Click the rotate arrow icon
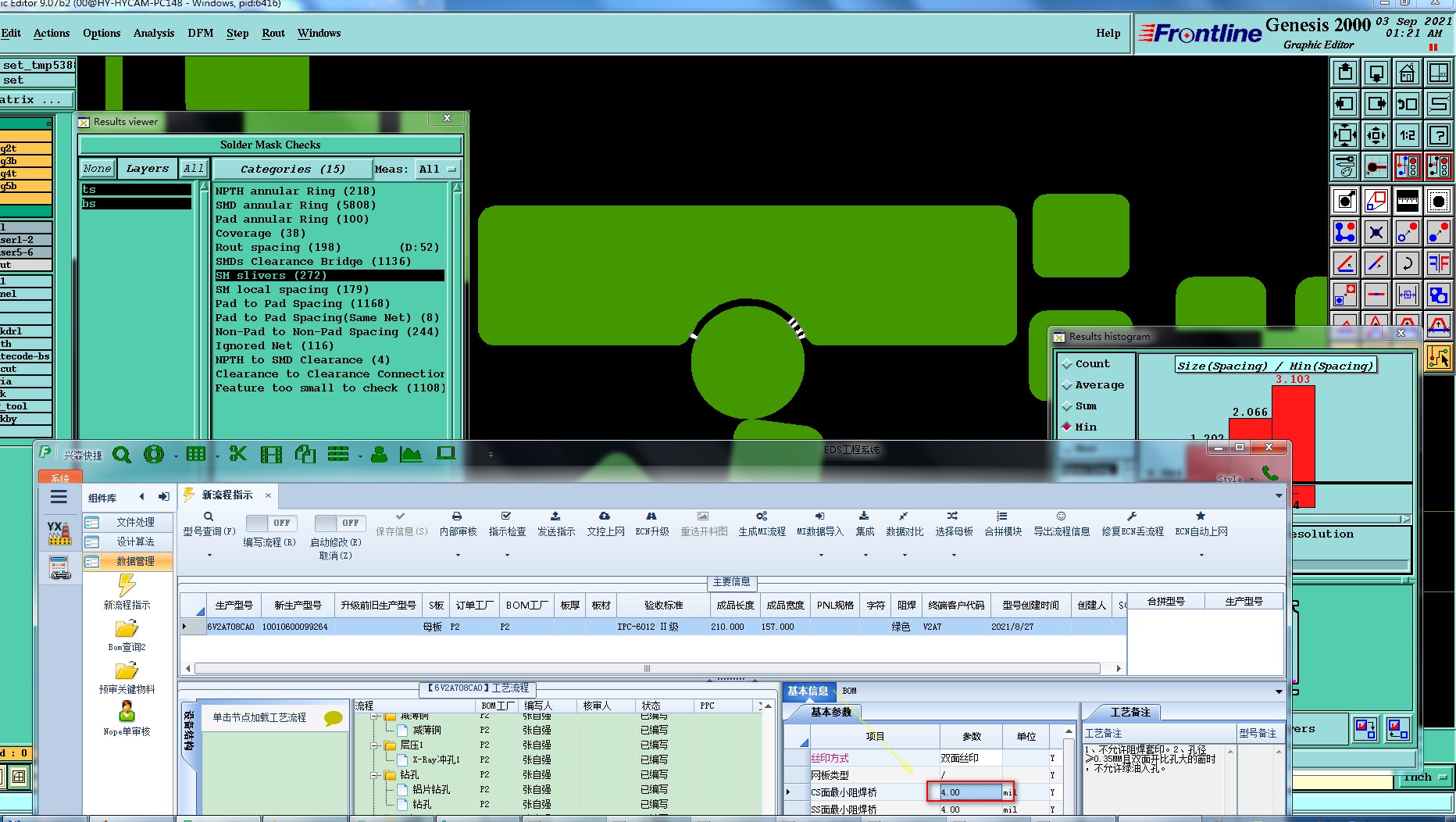This screenshot has height=822, width=1456. (x=1407, y=263)
